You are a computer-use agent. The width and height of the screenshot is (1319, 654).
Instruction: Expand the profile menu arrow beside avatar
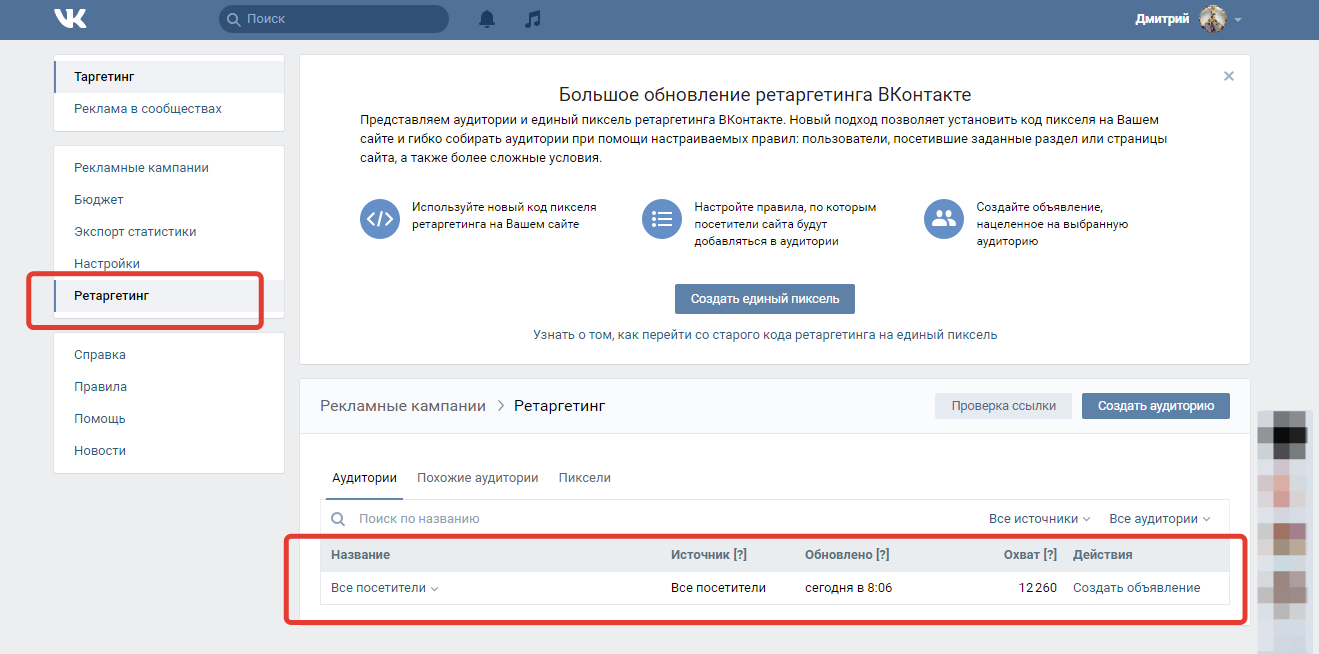[x=1238, y=20]
